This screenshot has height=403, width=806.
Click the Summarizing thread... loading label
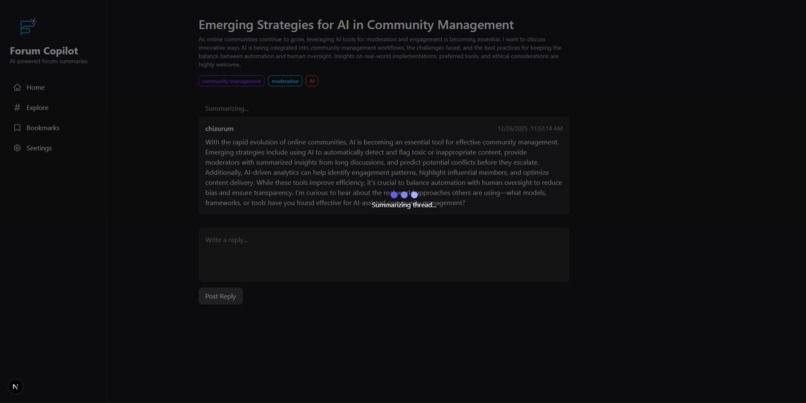pyautogui.click(x=404, y=205)
